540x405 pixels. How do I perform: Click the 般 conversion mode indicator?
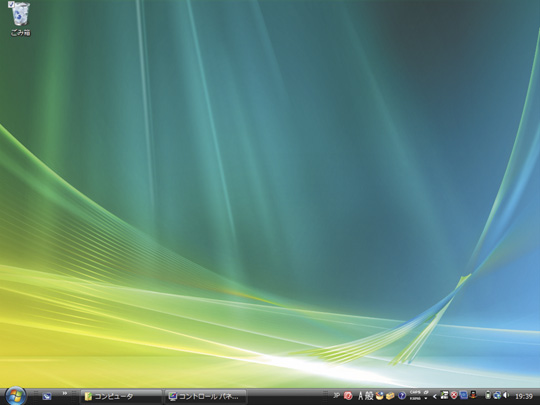tap(369, 396)
